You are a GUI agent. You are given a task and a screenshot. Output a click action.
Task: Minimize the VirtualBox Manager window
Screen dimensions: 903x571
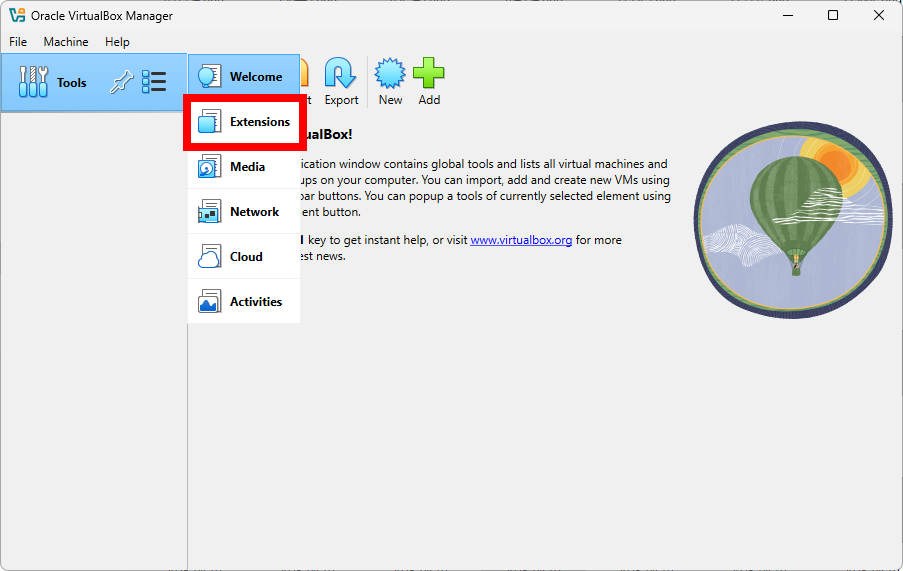(787, 15)
